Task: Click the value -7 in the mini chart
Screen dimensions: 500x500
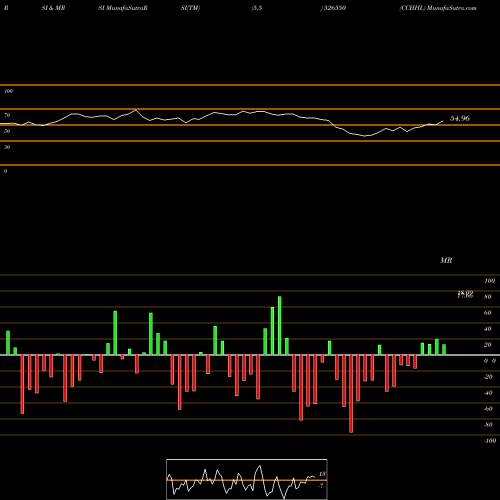Action: (x=321, y=486)
